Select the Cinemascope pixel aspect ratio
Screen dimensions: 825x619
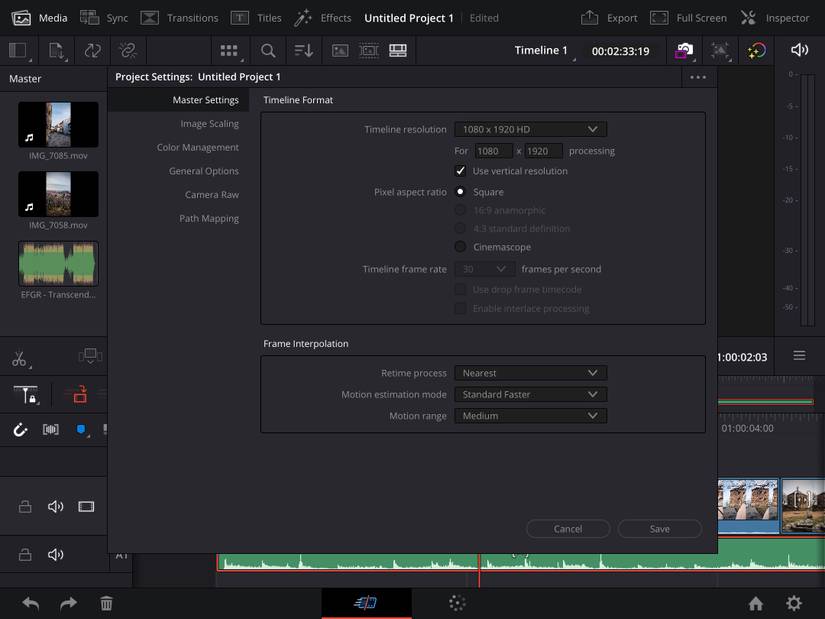tap(461, 246)
